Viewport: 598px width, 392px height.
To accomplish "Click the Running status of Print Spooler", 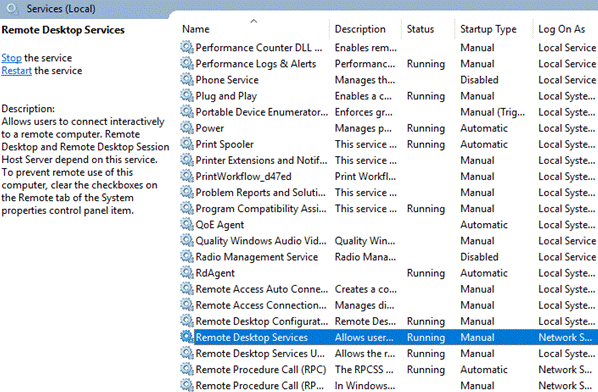I will pyautogui.click(x=426, y=145).
